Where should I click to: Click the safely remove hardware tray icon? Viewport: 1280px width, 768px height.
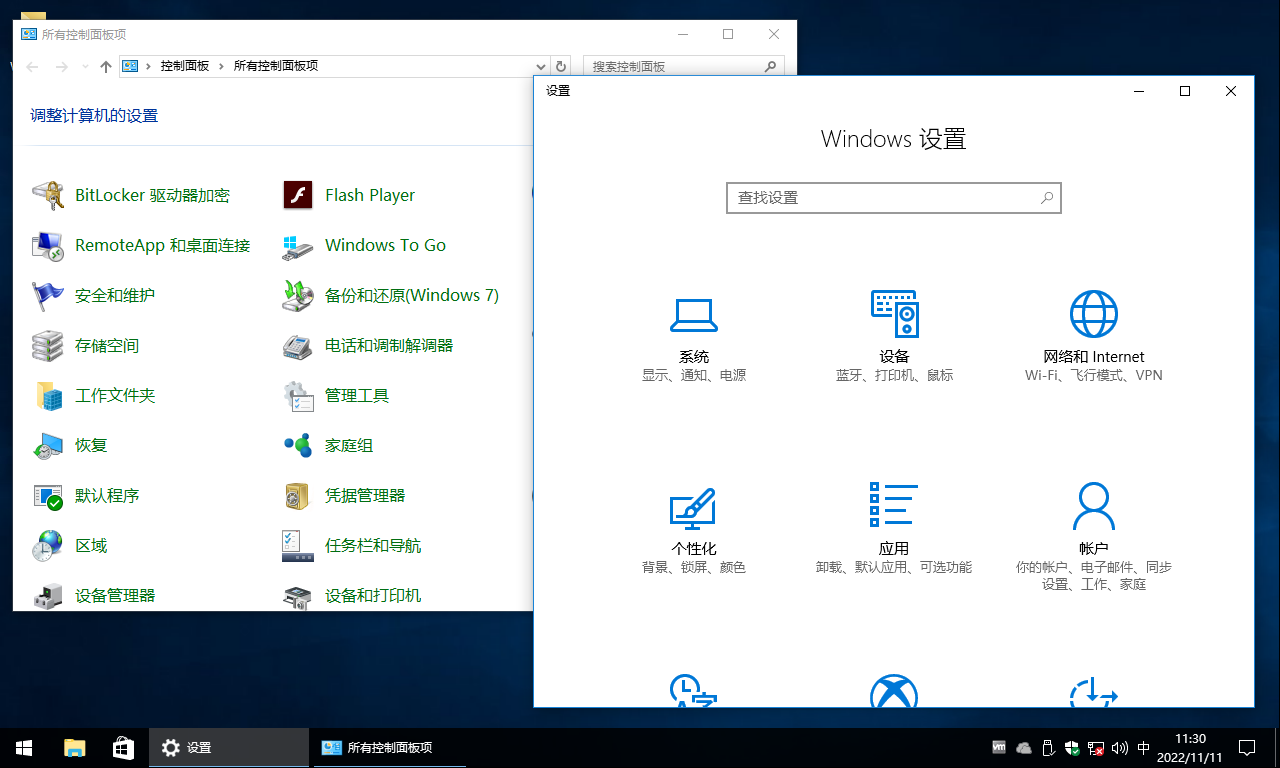1048,748
